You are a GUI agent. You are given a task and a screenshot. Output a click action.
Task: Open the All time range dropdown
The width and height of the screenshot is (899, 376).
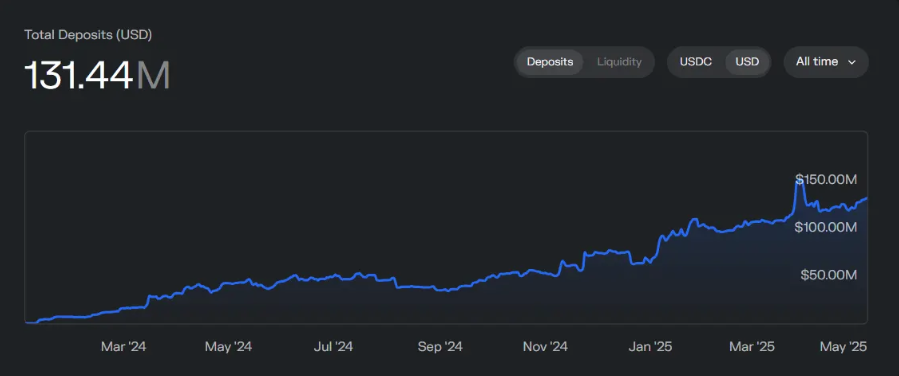tap(826, 62)
